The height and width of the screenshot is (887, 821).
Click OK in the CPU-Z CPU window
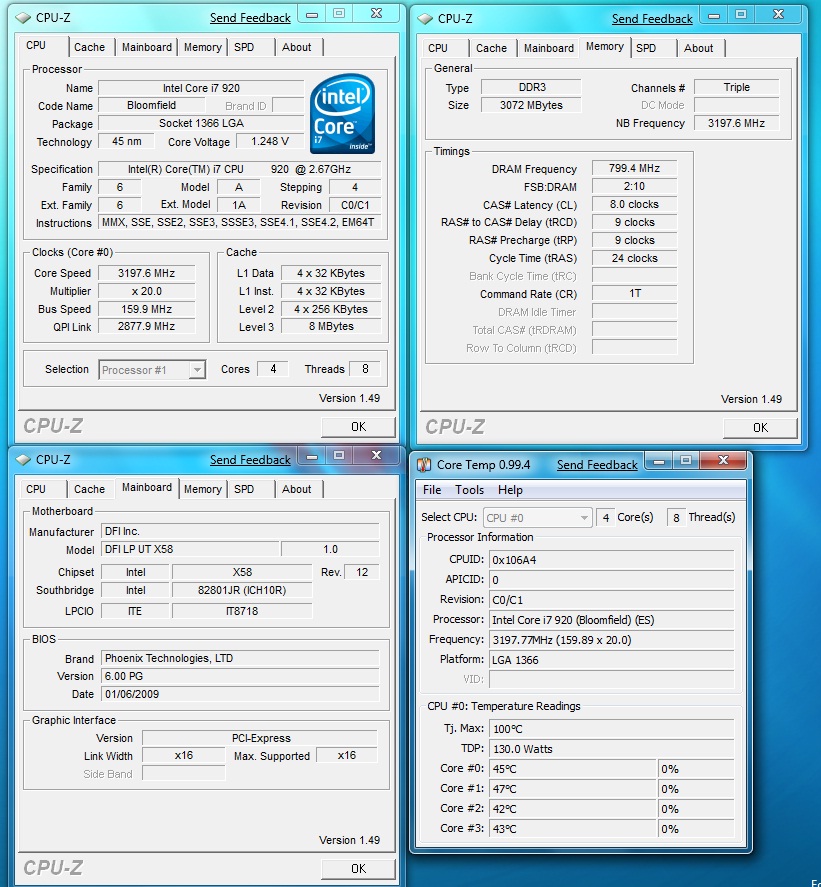click(358, 427)
